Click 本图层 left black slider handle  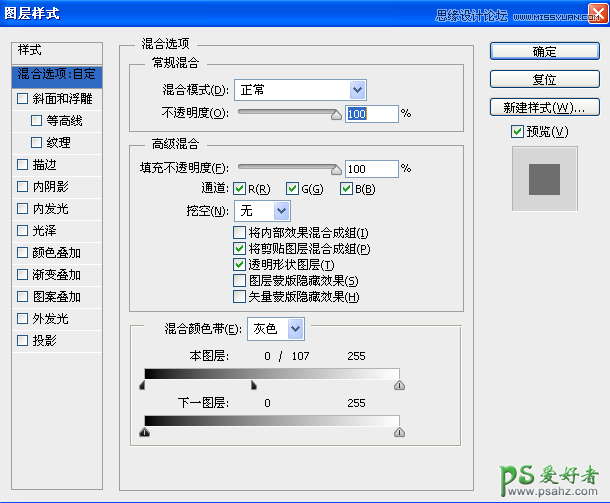click(x=142, y=385)
